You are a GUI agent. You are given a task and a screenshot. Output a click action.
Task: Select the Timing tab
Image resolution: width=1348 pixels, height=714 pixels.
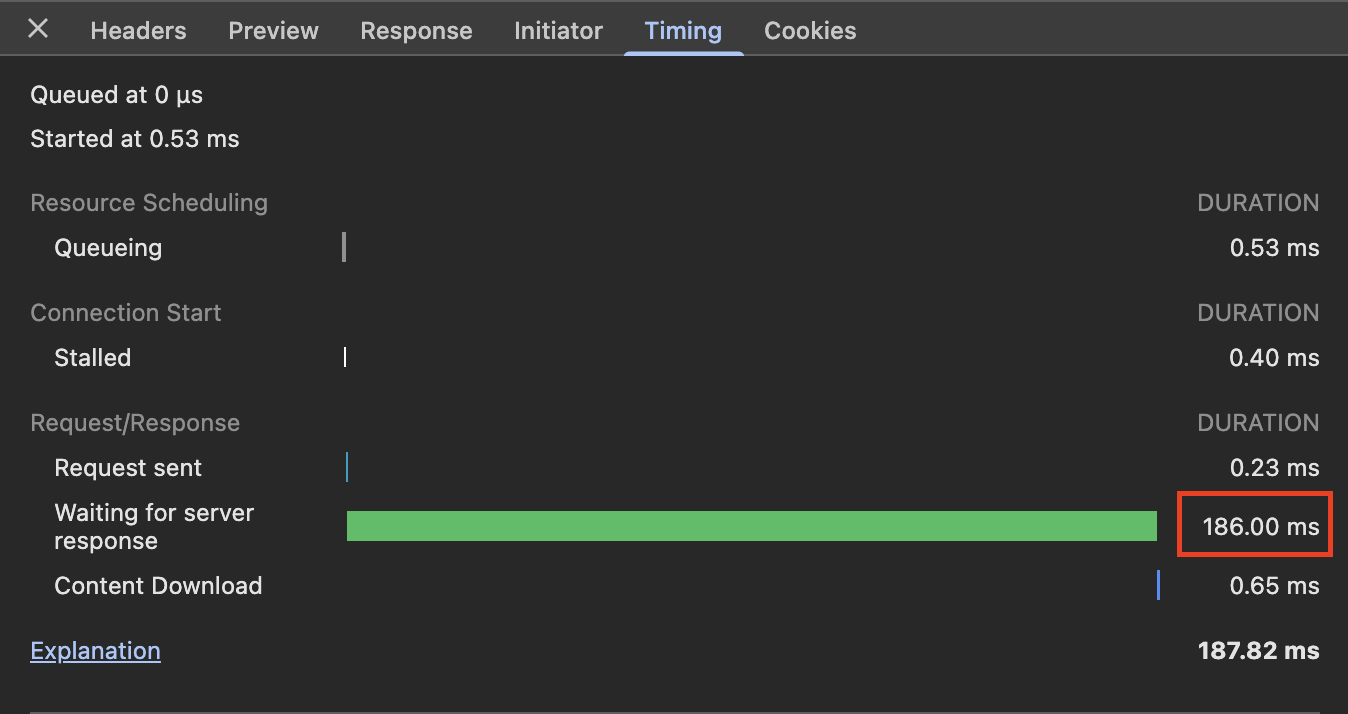pyautogui.click(x=683, y=31)
